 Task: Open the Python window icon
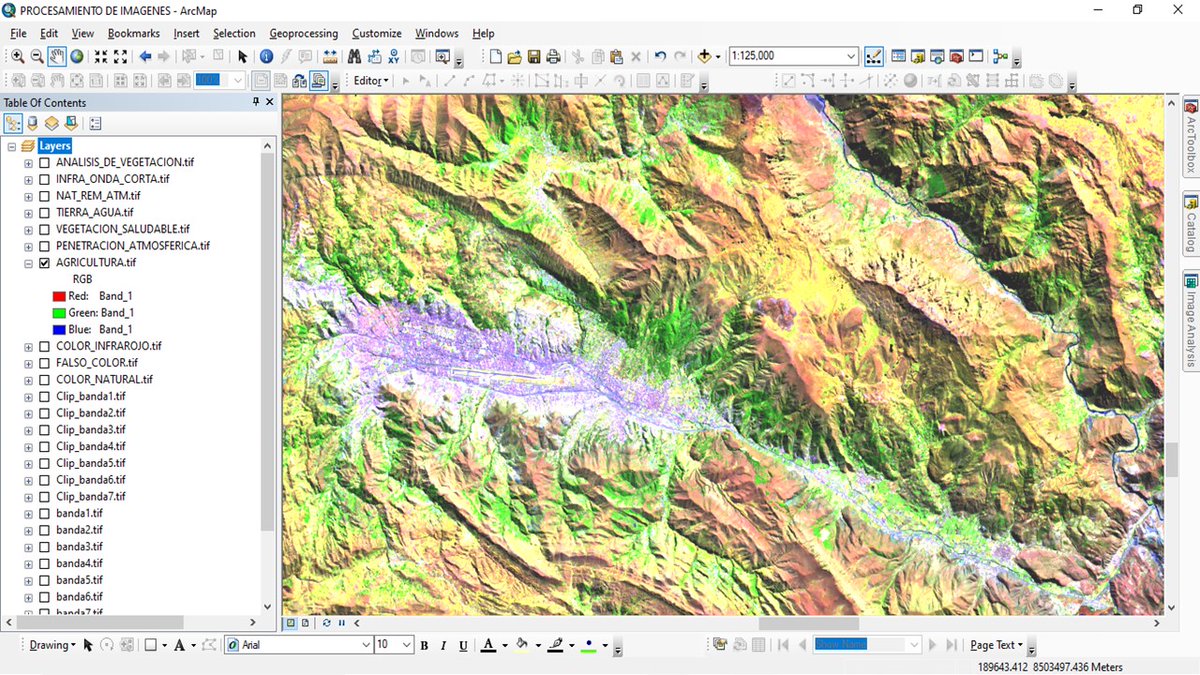tap(976, 56)
